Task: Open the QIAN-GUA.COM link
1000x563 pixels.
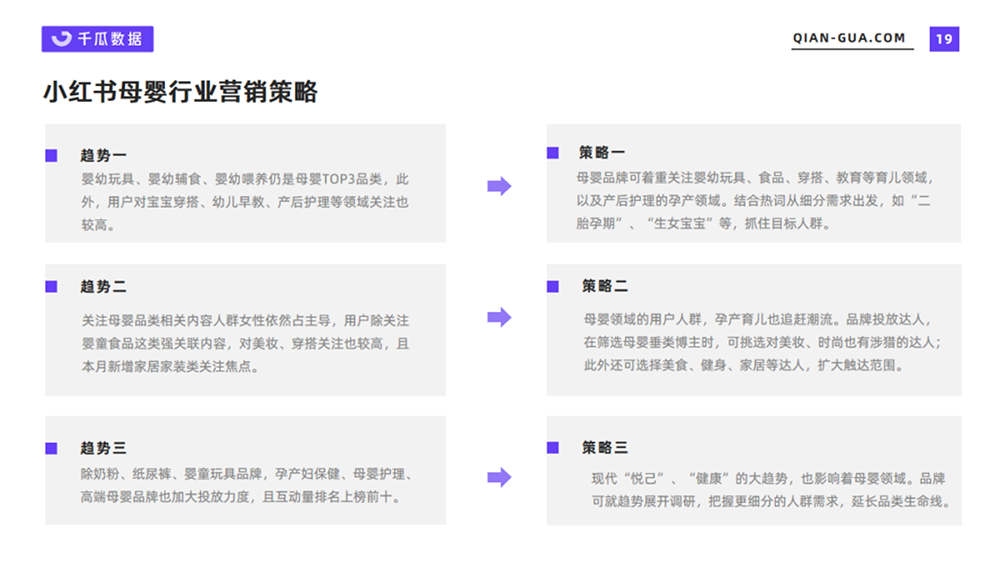Action: point(849,38)
